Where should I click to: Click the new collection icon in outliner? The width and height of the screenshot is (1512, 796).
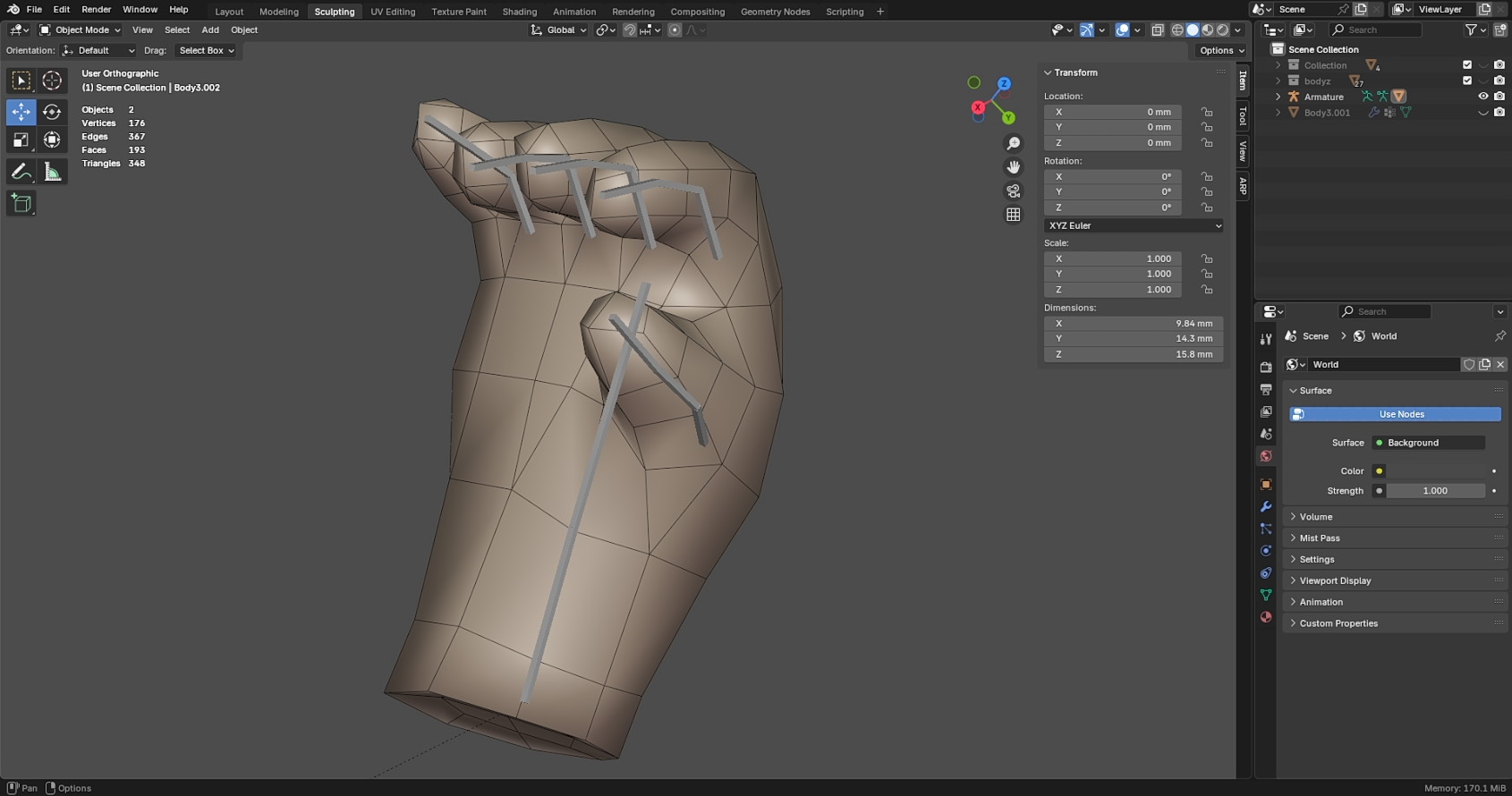(x=1499, y=30)
